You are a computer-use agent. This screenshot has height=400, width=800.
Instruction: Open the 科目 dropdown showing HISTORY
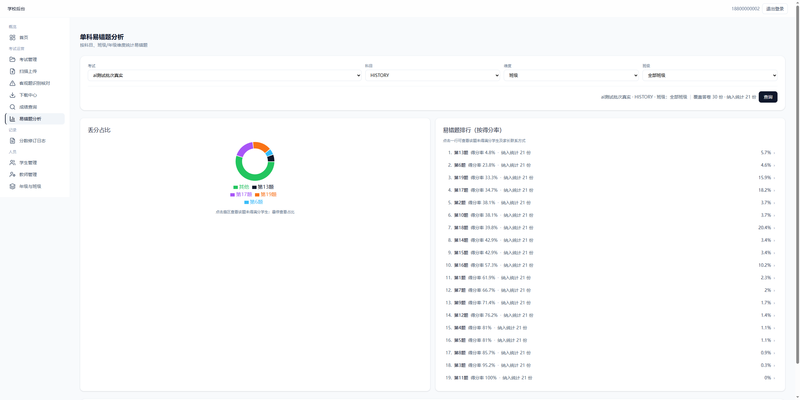point(433,75)
